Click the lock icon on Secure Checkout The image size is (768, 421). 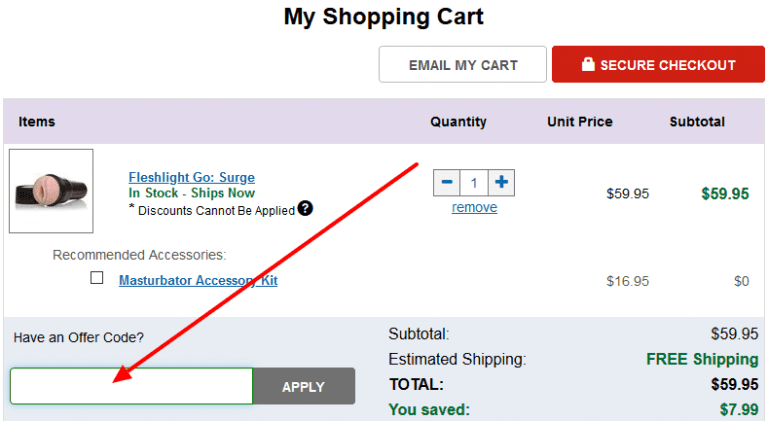588,64
